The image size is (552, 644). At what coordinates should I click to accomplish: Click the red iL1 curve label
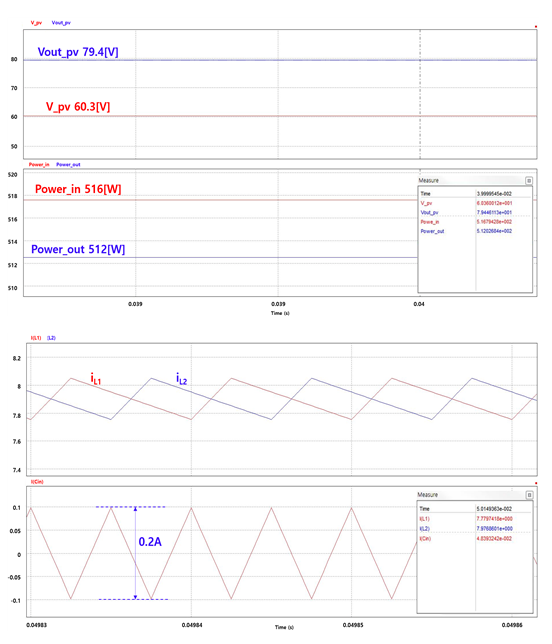pyautogui.click(x=96, y=378)
